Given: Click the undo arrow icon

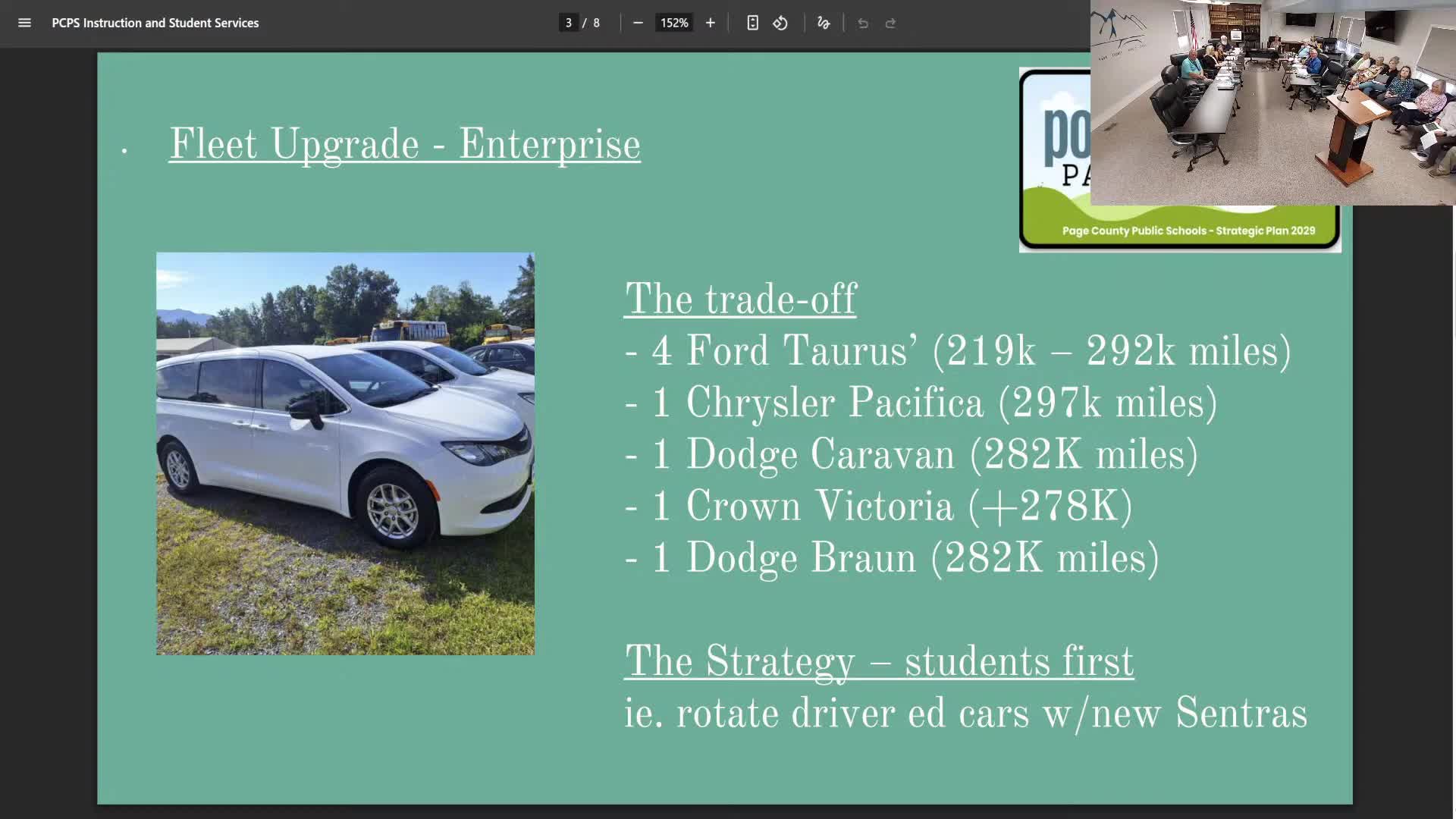Looking at the screenshot, I should click(863, 23).
